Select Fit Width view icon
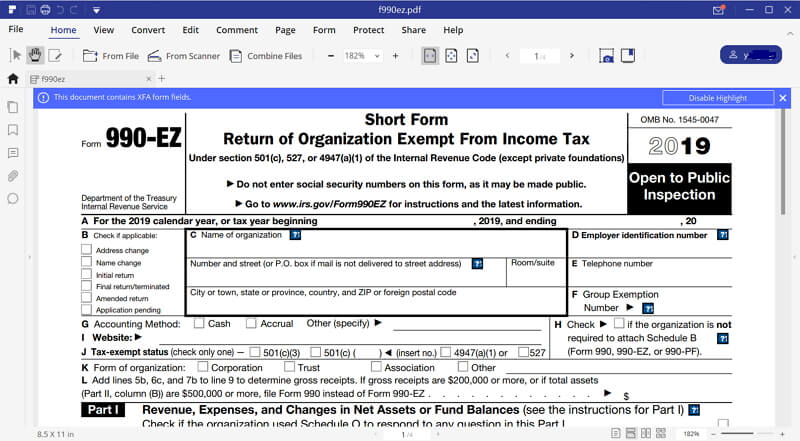Image resolution: width=800 pixels, height=441 pixels. [x=430, y=56]
